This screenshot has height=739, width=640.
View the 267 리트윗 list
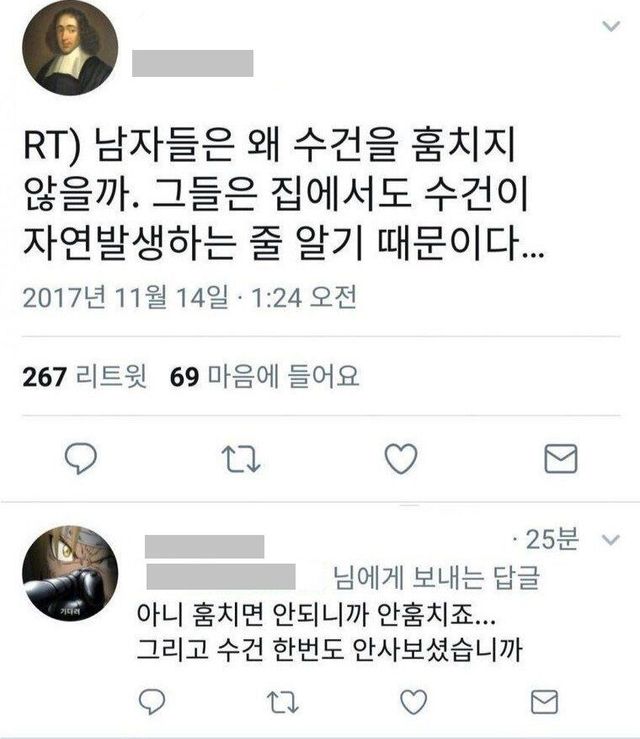pyautogui.click(x=84, y=377)
